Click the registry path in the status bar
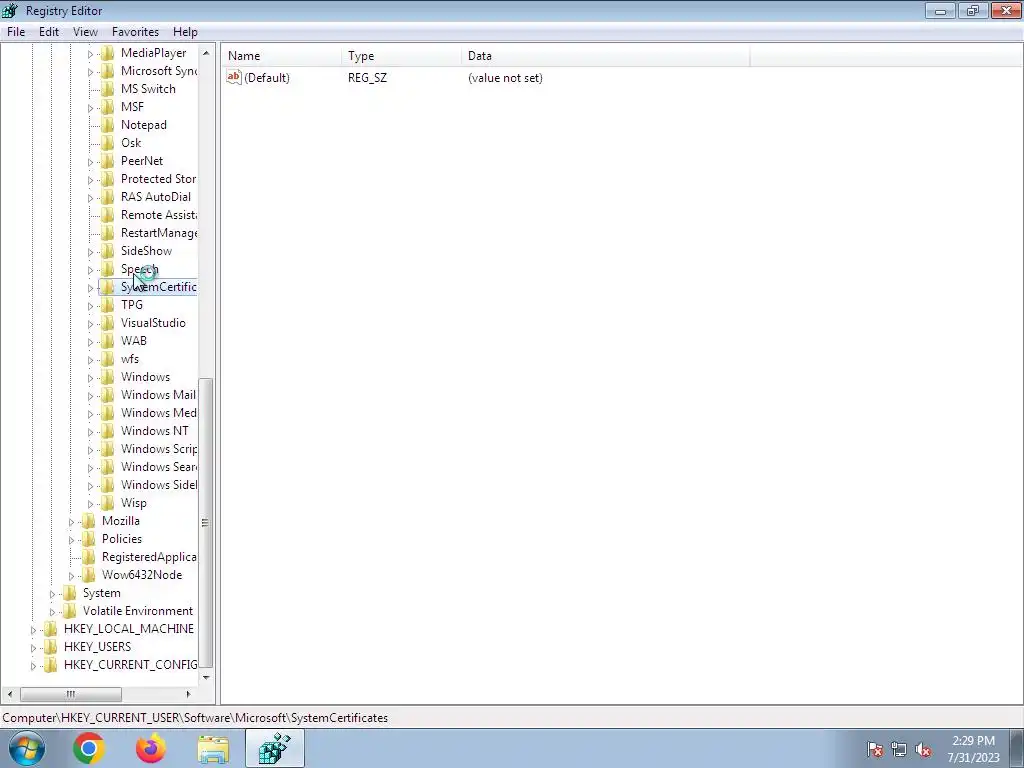The height and width of the screenshot is (768, 1024). pos(195,718)
